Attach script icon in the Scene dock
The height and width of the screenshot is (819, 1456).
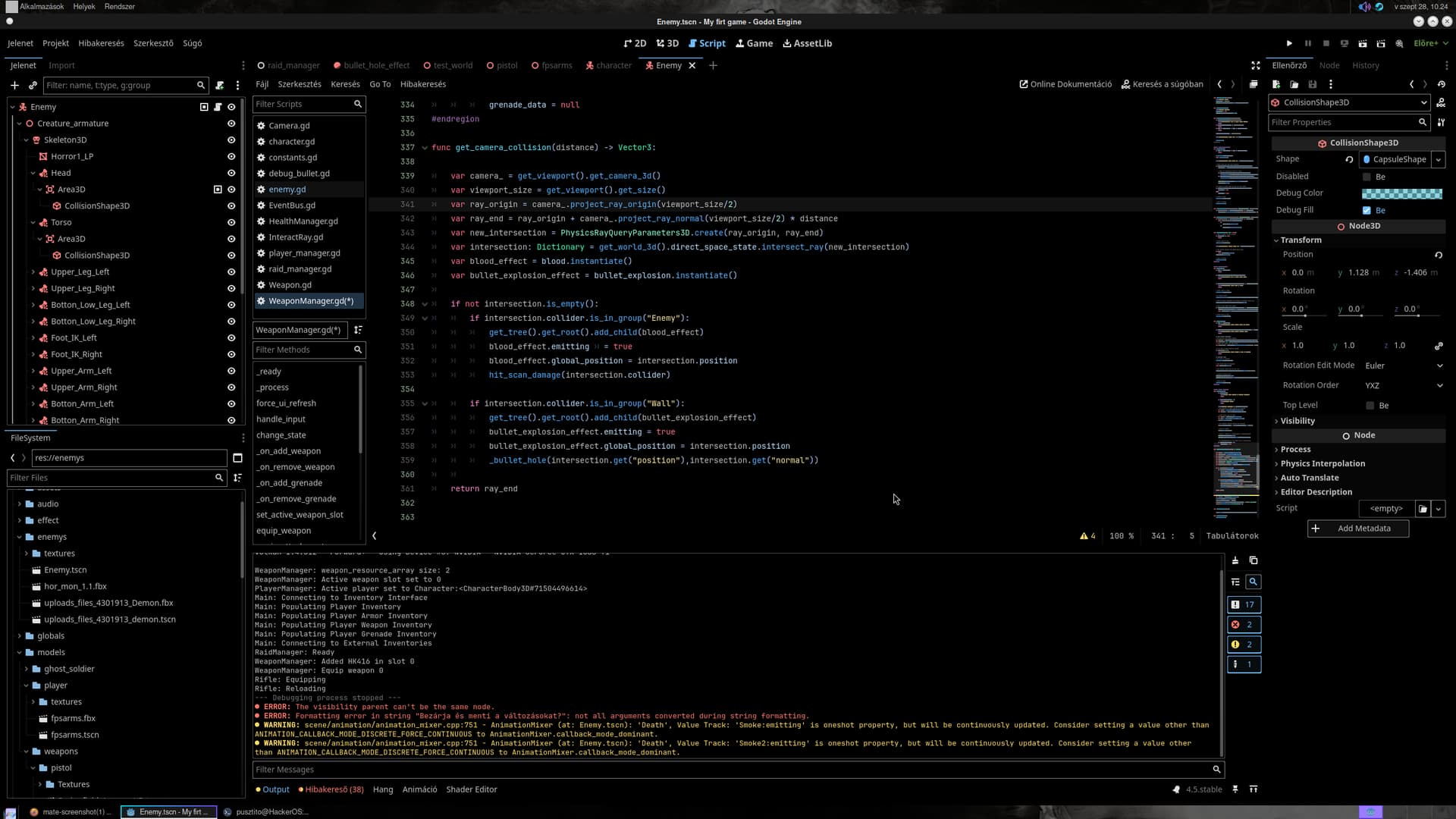click(219, 85)
